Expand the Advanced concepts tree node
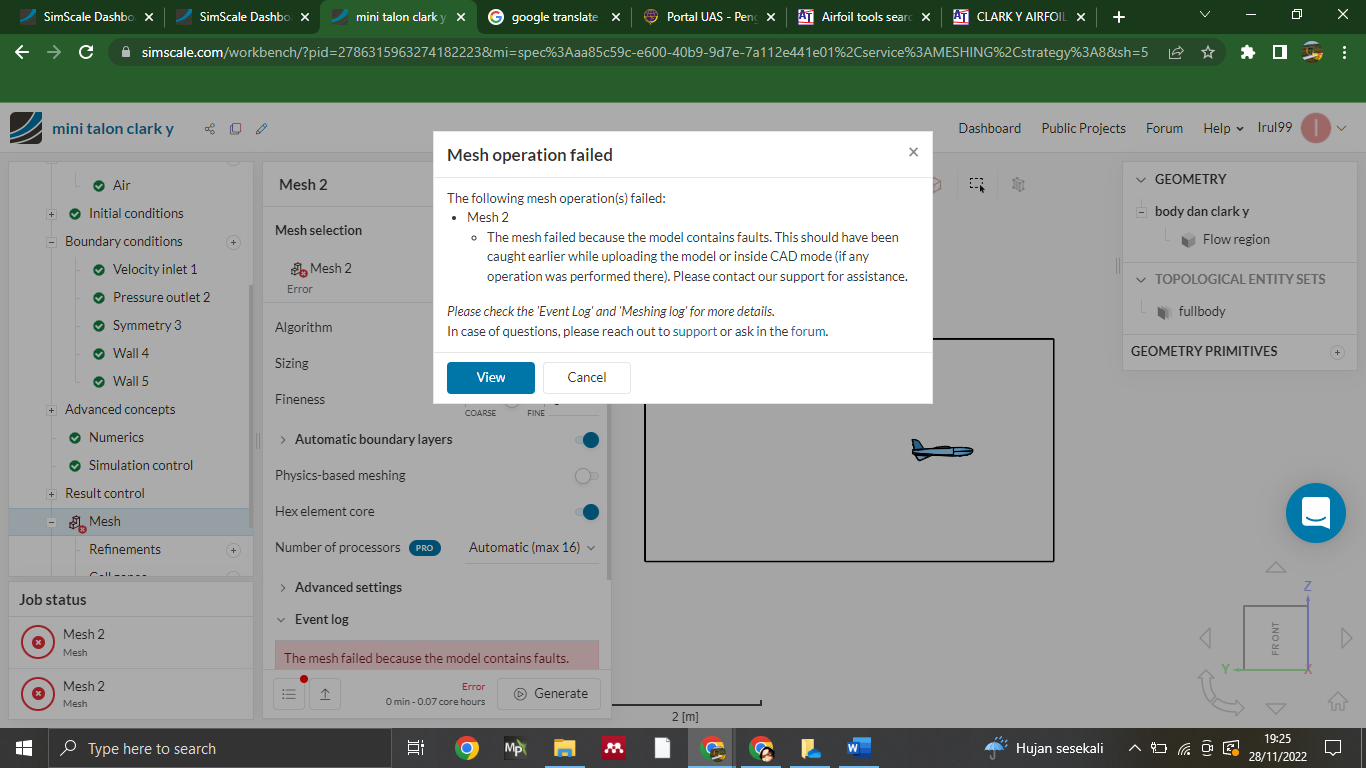This screenshot has height=768, width=1366. click(x=51, y=410)
